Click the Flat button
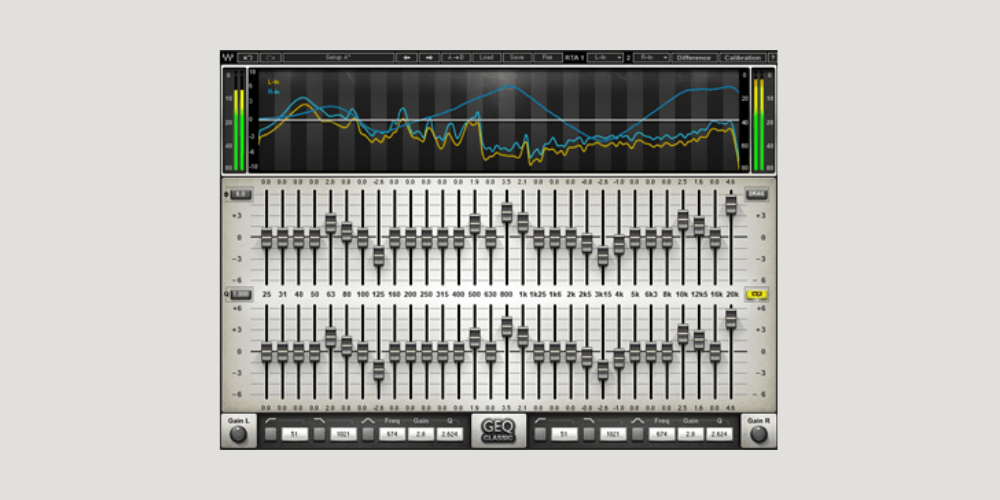The height and width of the screenshot is (500, 1000). click(x=548, y=57)
